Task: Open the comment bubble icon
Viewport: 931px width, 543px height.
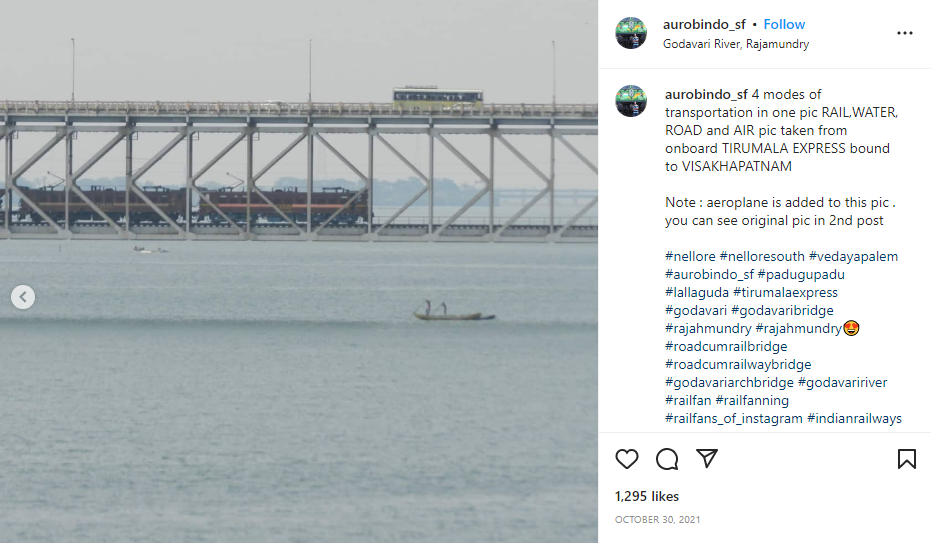Action: 667,459
